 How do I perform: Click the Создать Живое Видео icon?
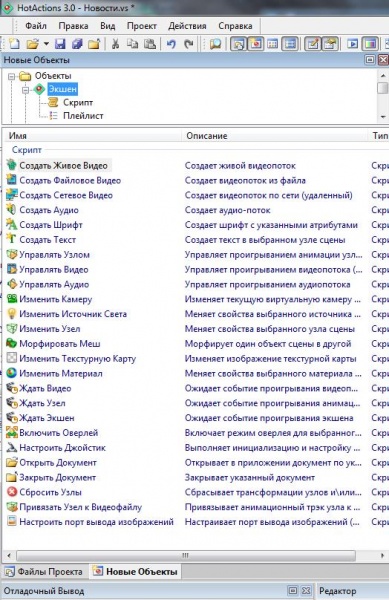12,165
